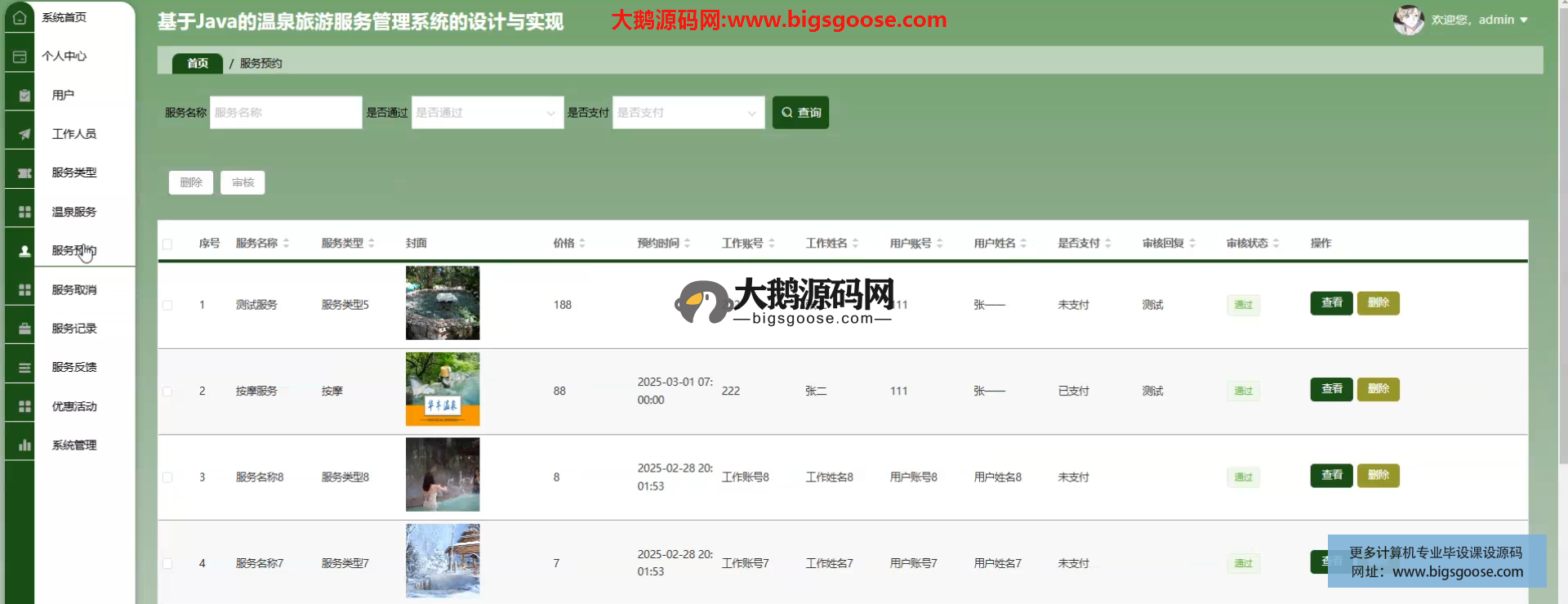1568x604 pixels.
Task: Go to 服务取消 in the sidebar
Action: click(x=74, y=290)
